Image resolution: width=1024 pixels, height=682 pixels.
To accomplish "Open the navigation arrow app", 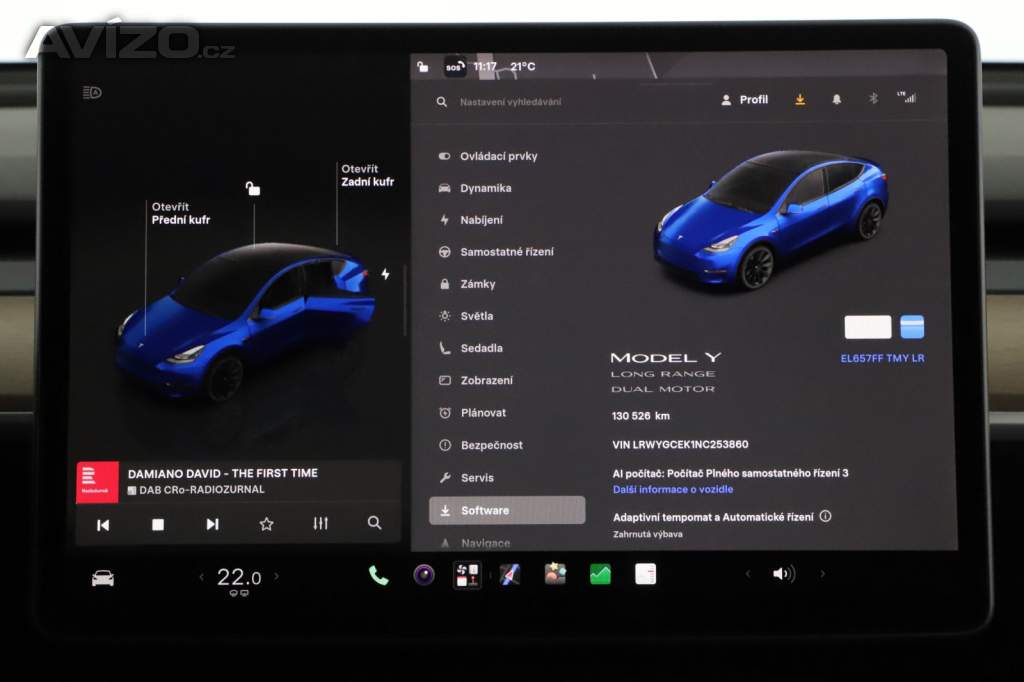I will [510, 575].
